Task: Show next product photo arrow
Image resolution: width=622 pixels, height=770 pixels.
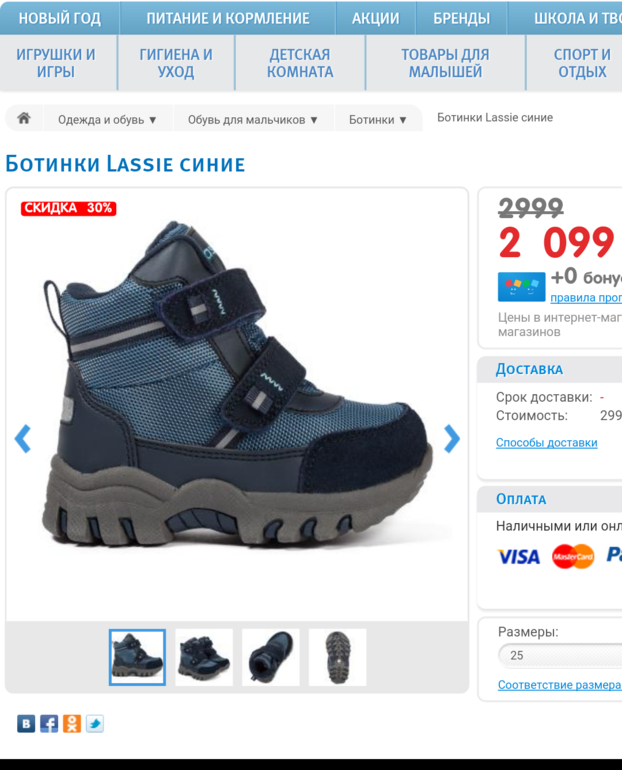Action: point(452,439)
